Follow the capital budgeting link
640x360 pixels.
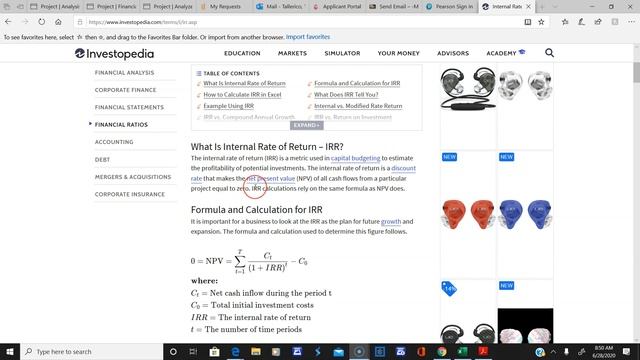click(356, 158)
